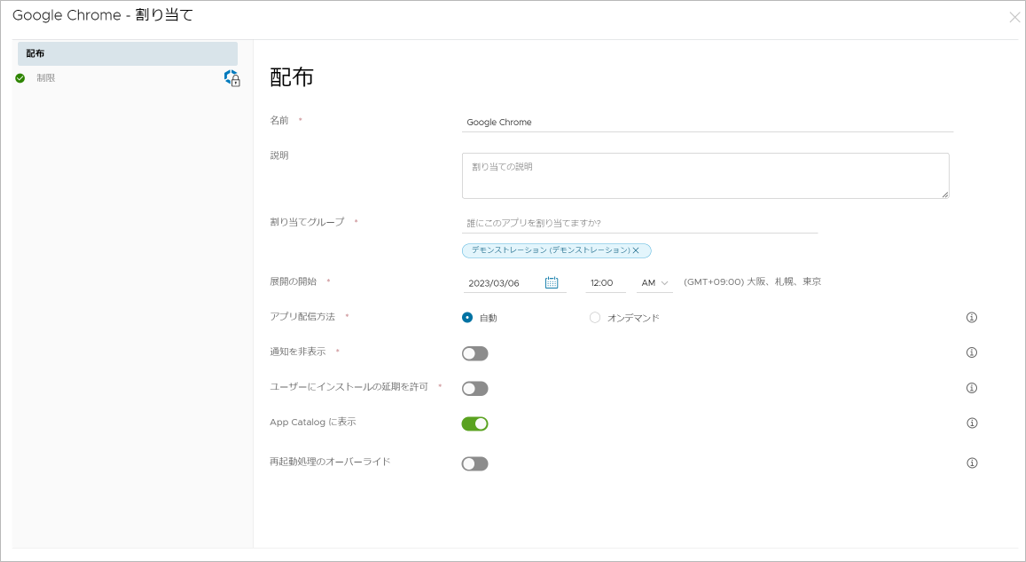The width and height of the screenshot is (1026, 562).
Task: Open the AM/PM dropdown
Action: (x=654, y=283)
